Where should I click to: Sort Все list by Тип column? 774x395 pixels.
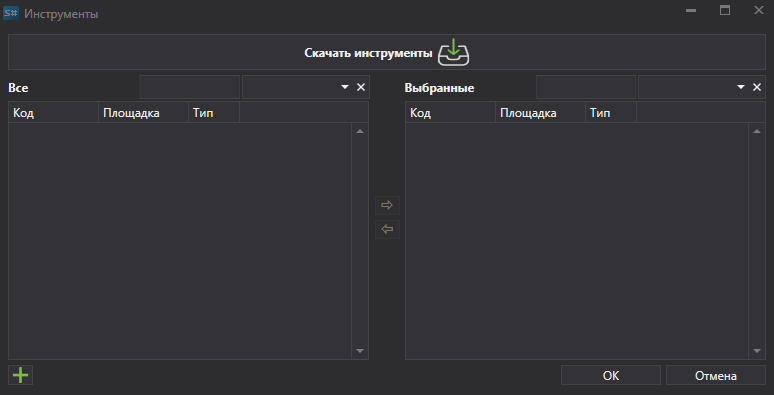(x=214, y=113)
